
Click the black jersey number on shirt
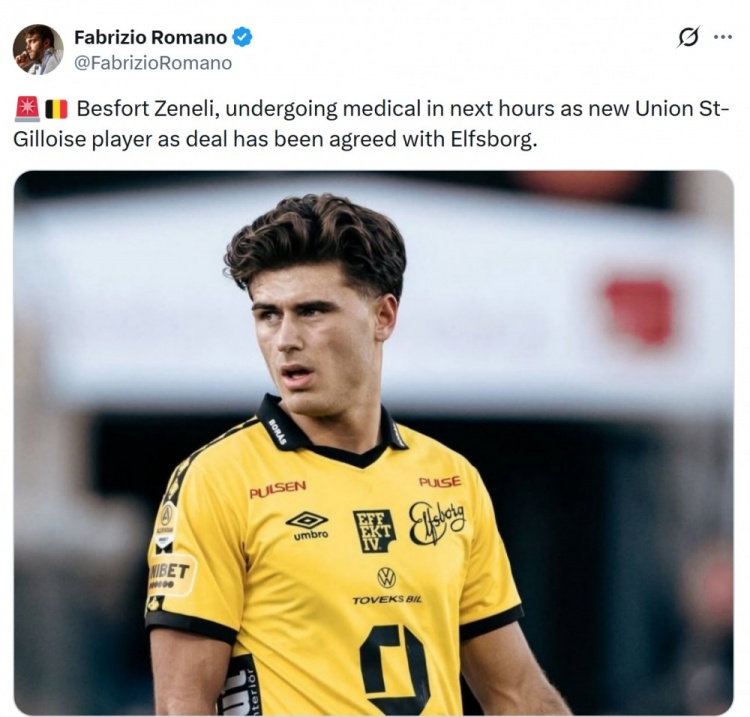pyautogui.click(x=393, y=670)
